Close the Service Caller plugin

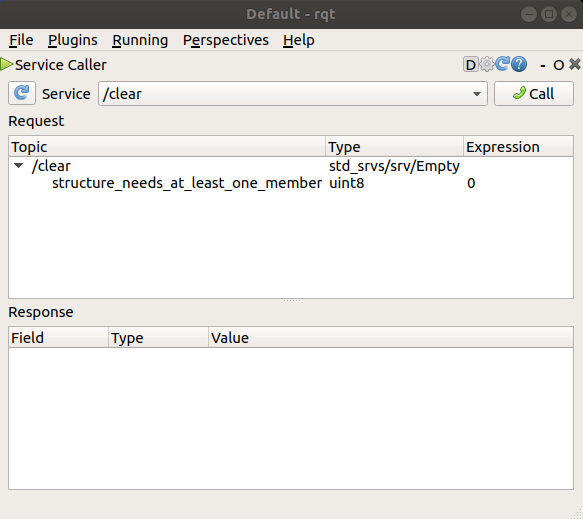click(575, 64)
